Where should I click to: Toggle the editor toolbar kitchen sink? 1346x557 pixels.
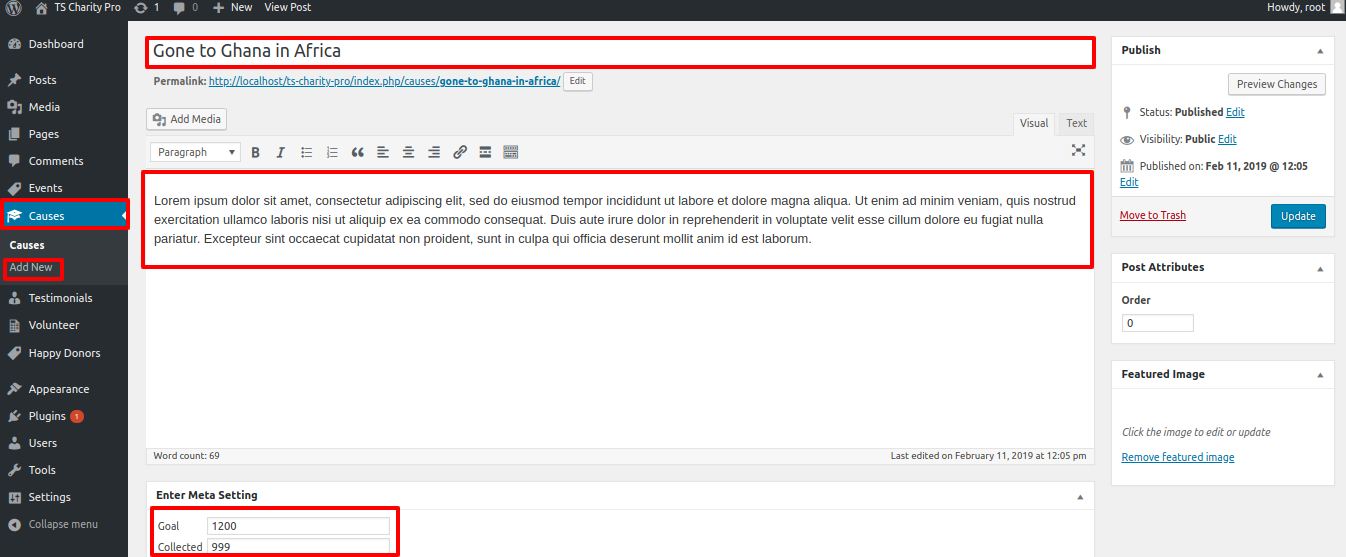[x=511, y=152]
